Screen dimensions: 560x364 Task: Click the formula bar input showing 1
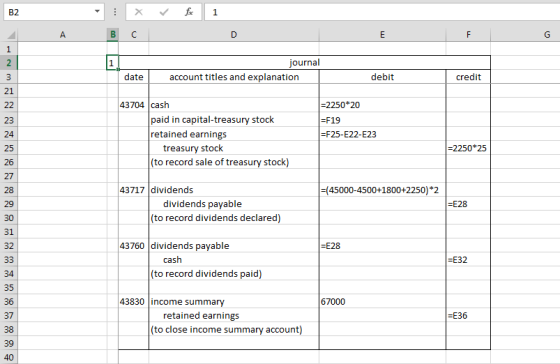pos(382,12)
